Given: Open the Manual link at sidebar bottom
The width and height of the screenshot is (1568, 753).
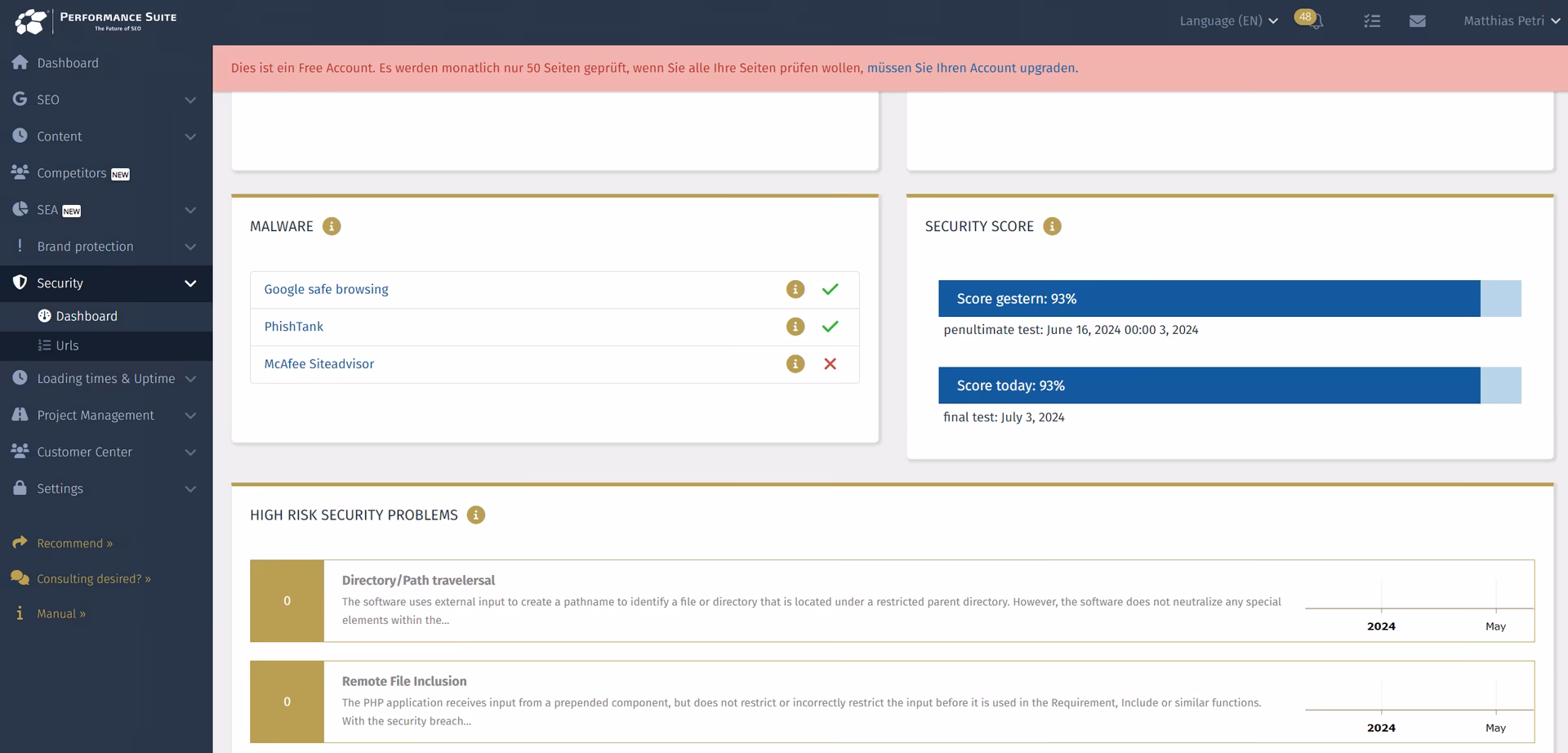Looking at the screenshot, I should click(x=61, y=613).
